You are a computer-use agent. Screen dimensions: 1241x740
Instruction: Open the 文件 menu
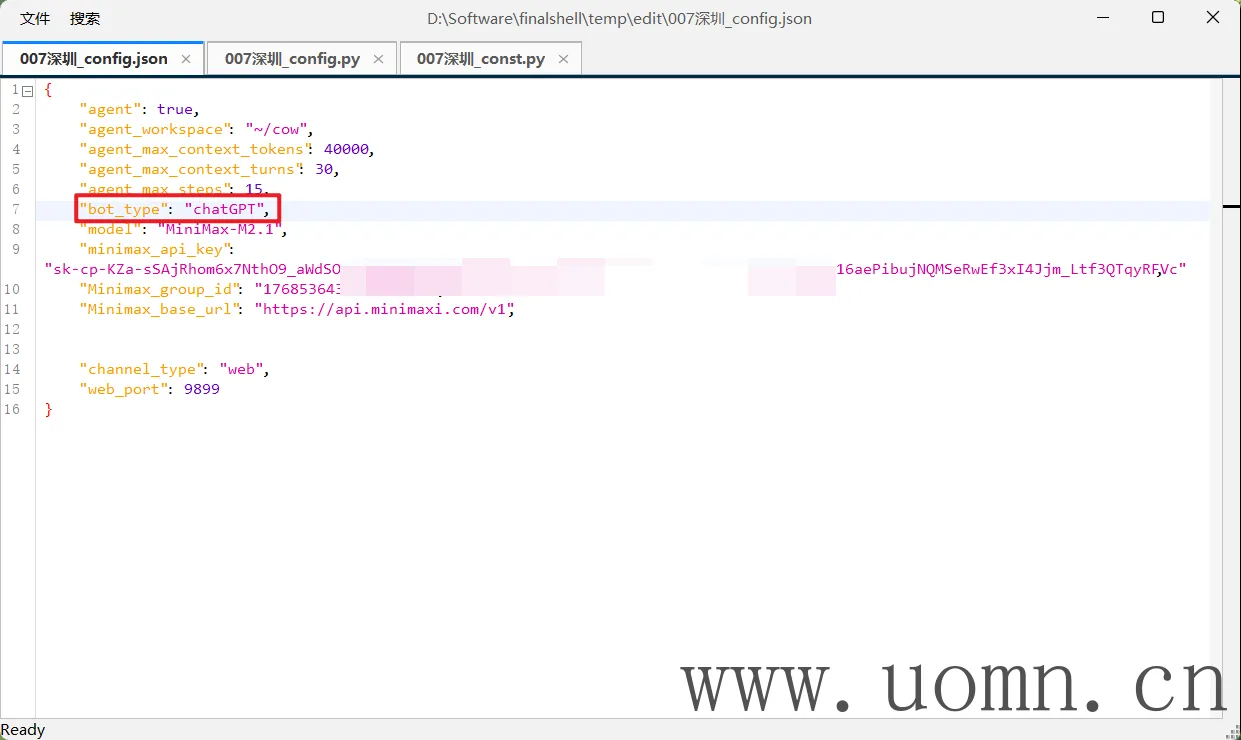pos(35,19)
